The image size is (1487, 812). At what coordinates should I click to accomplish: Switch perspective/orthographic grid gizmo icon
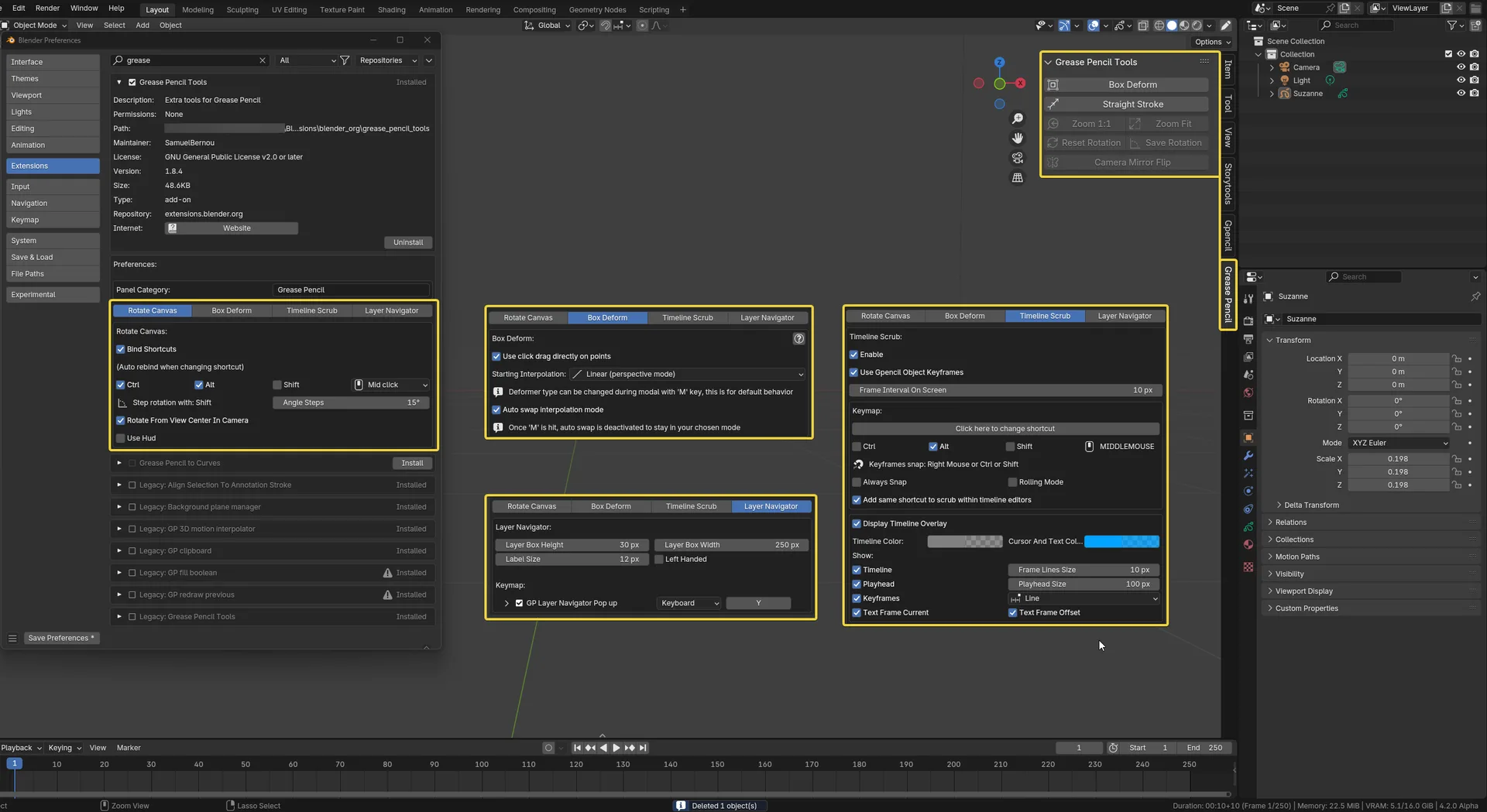click(x=1018, y=177)
